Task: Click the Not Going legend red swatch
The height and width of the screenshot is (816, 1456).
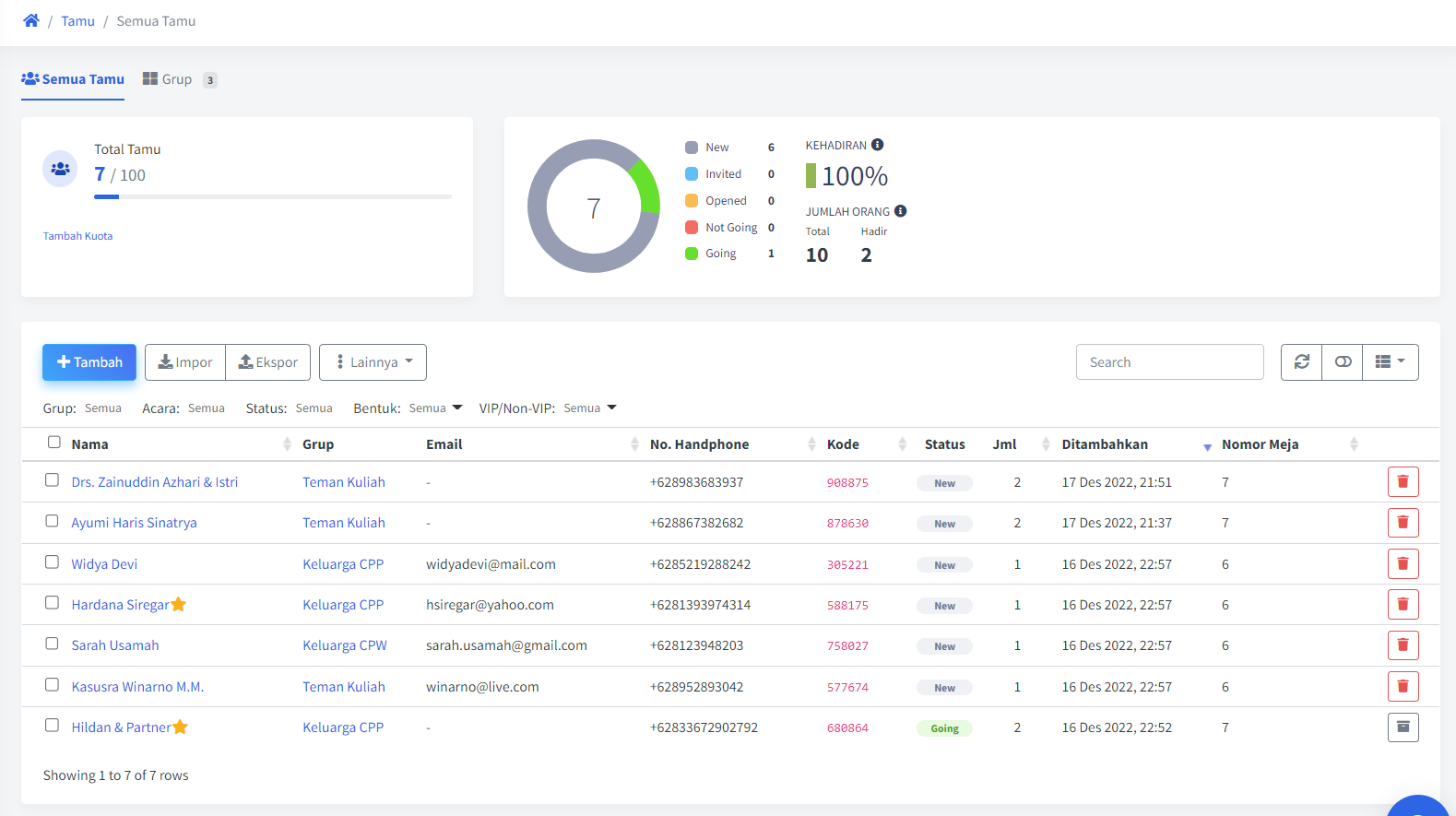Action: coord(692,228)
